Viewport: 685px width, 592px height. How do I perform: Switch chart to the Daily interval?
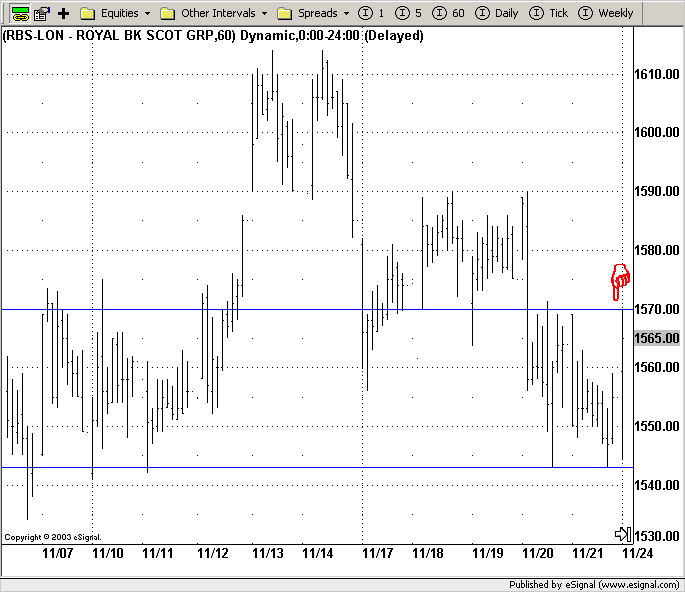click(x=497, y=14)
